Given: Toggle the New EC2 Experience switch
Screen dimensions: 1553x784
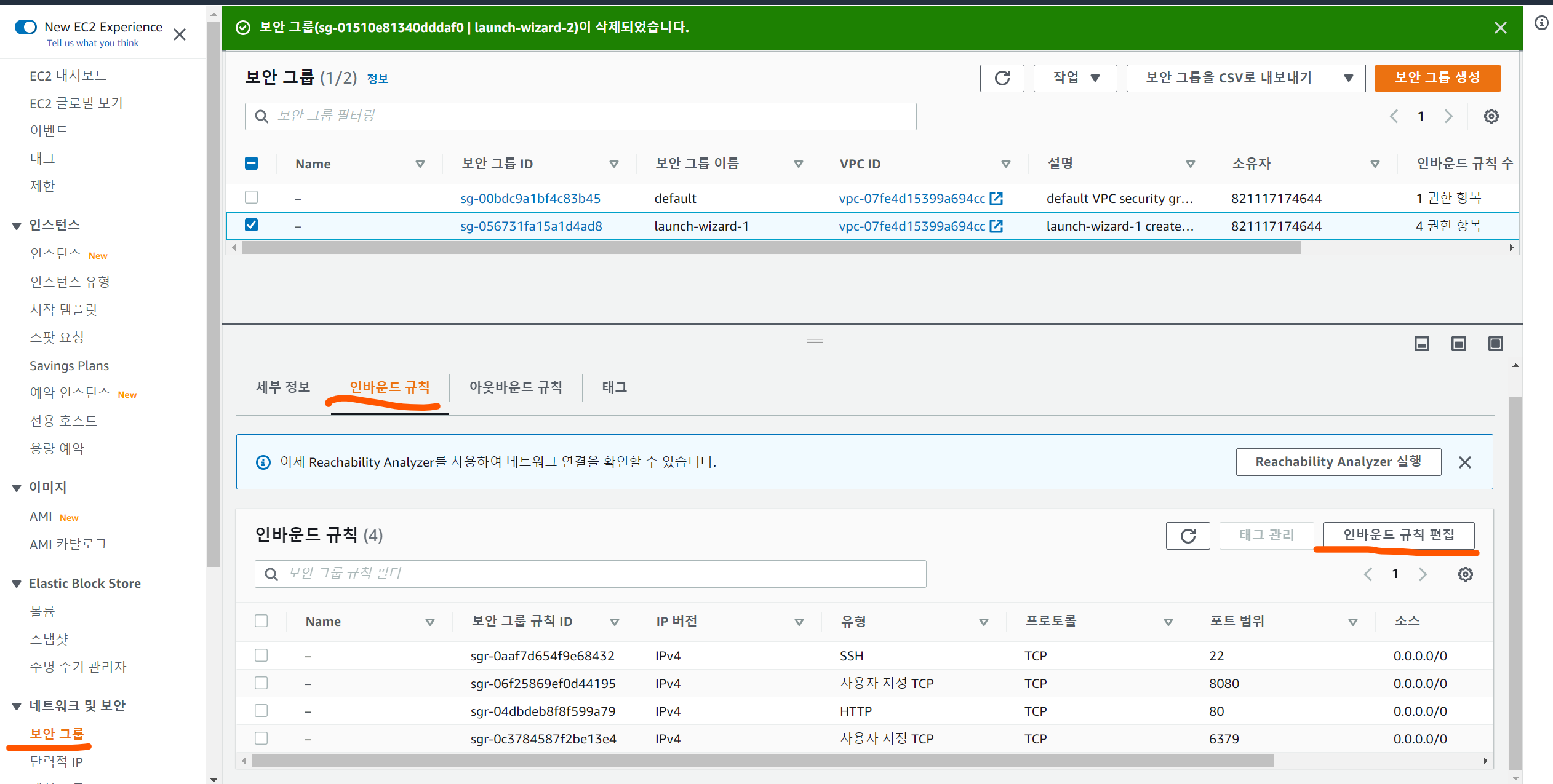Looking at the screenshot, I should (26, 27).
